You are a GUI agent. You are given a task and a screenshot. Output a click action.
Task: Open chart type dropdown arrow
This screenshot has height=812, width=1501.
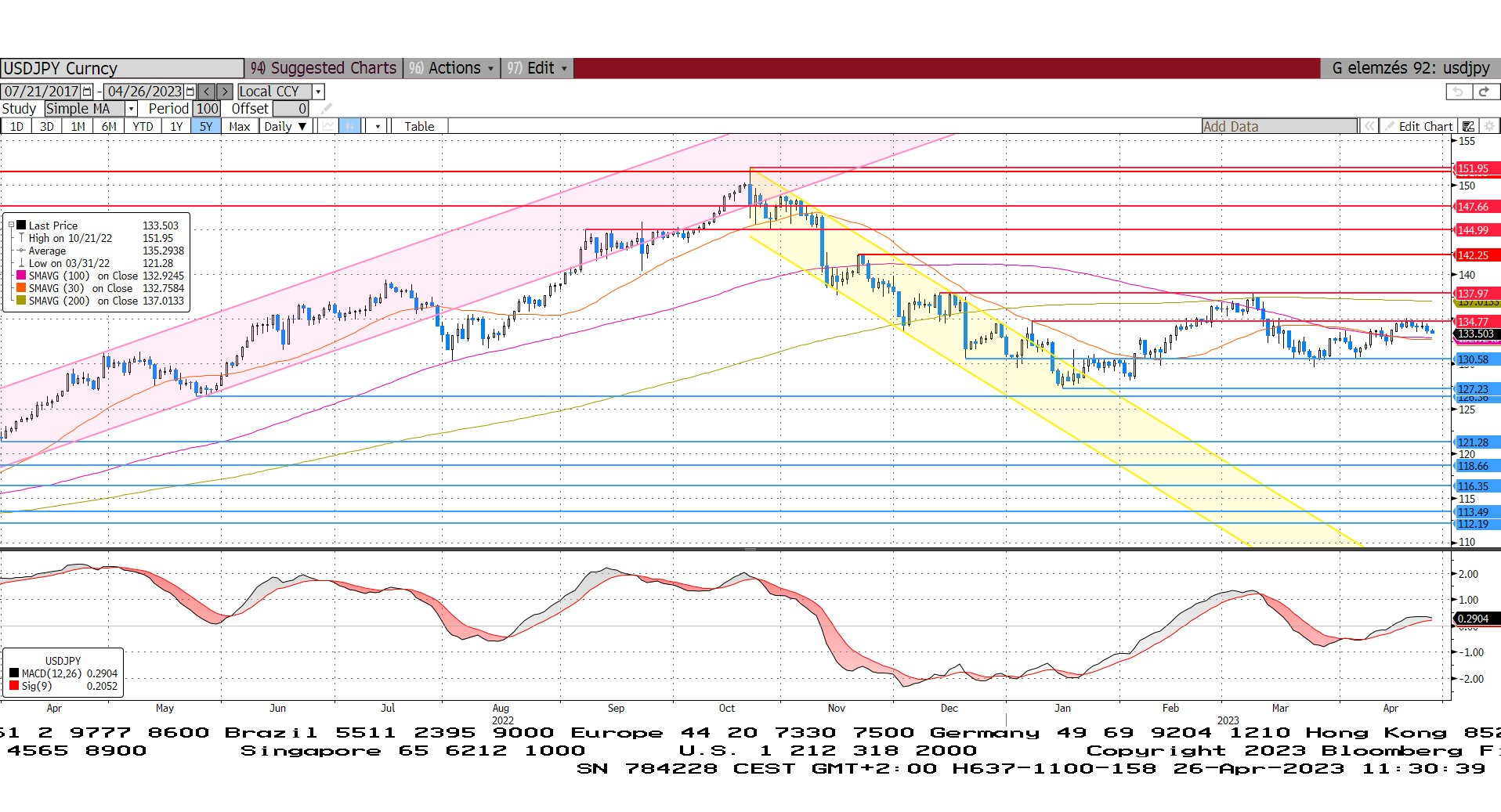(378, 126)
